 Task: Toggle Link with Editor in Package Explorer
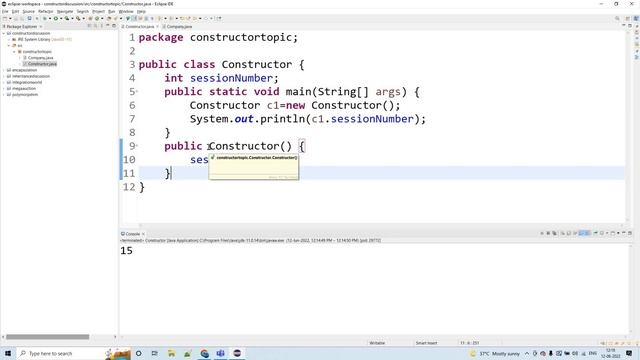pyautogui.click(x=95, y=26)
